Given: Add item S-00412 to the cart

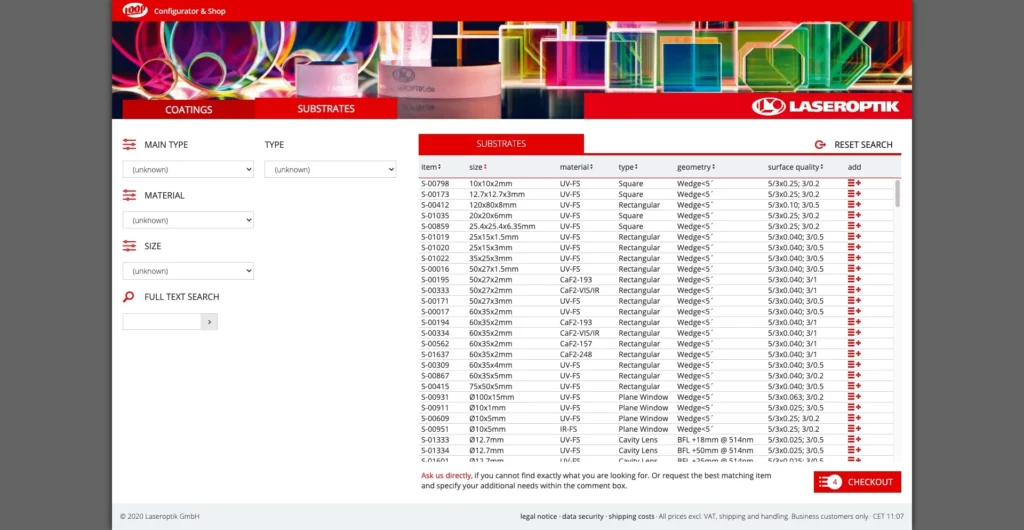Looking at the screenshot, I should coord(854,205).
